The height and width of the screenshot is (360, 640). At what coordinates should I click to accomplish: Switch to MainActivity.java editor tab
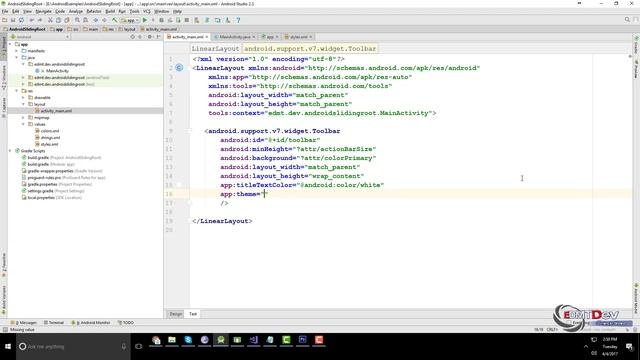tap(234, 37)
